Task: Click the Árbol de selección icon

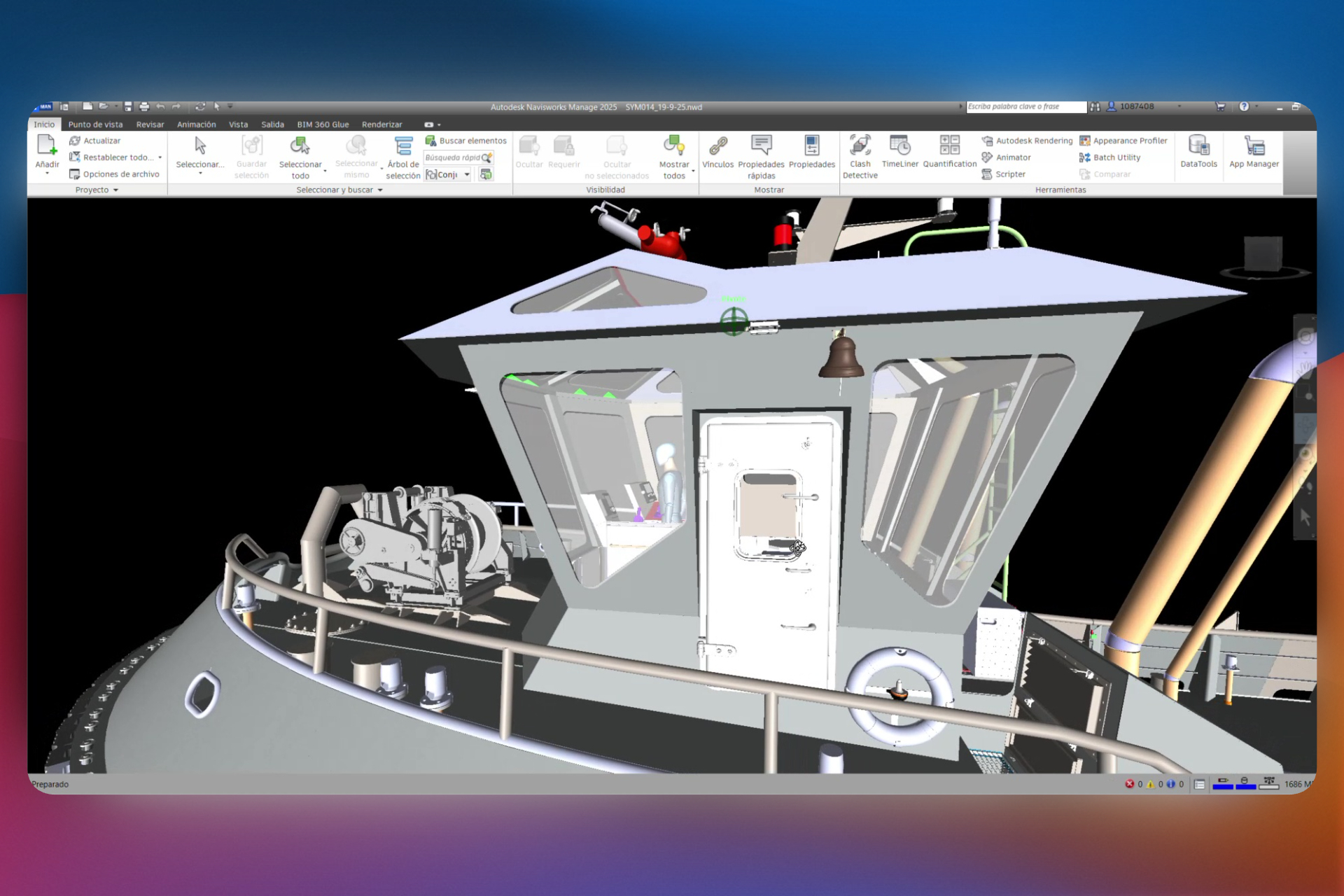Action: point(403,147)
